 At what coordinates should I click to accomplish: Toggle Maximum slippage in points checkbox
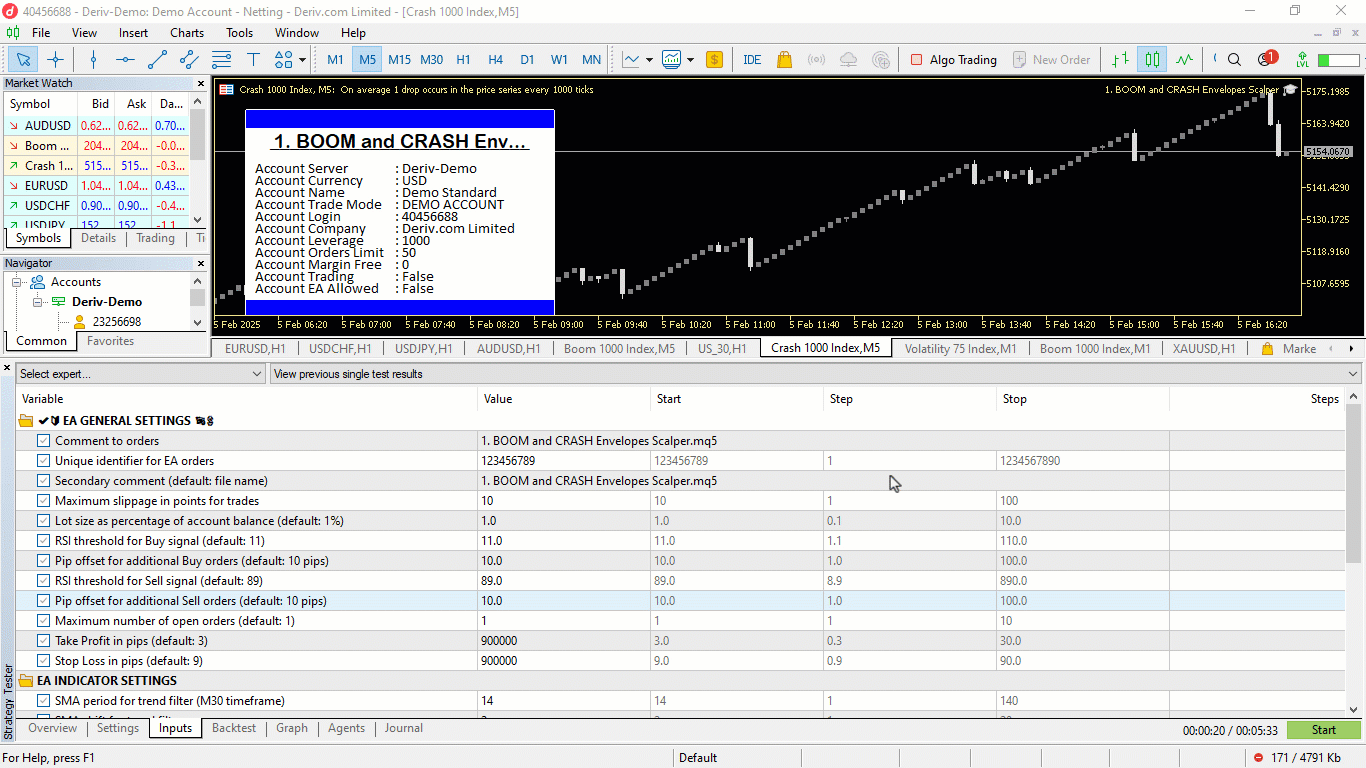tap(43, 501)
